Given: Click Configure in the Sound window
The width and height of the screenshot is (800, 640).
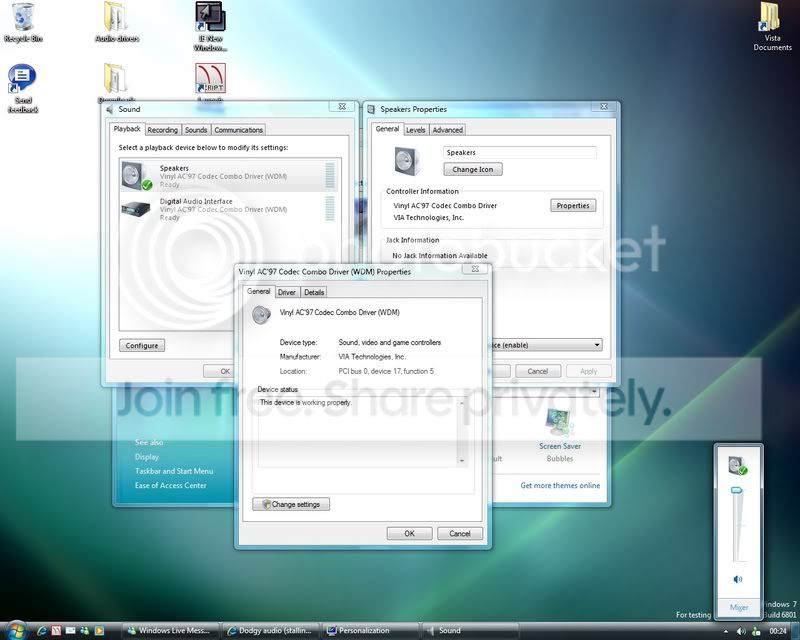Looking at the screenshot, I should 142,346.
